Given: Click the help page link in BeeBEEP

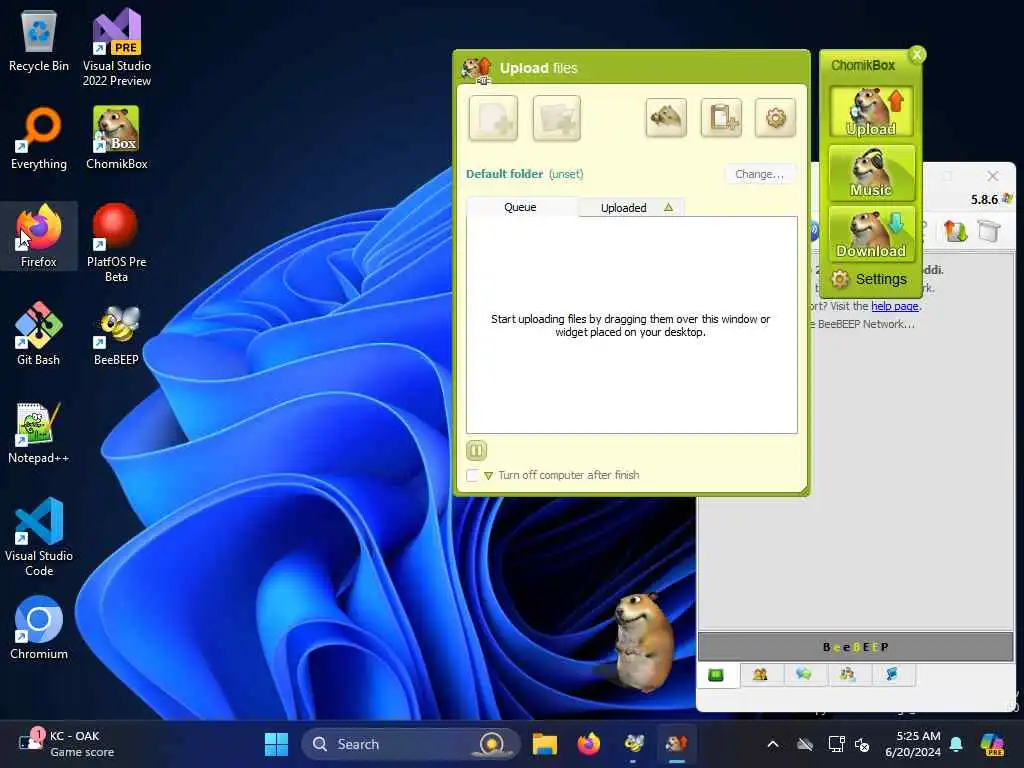Looking at the screenshot, I should click(895, 306).
